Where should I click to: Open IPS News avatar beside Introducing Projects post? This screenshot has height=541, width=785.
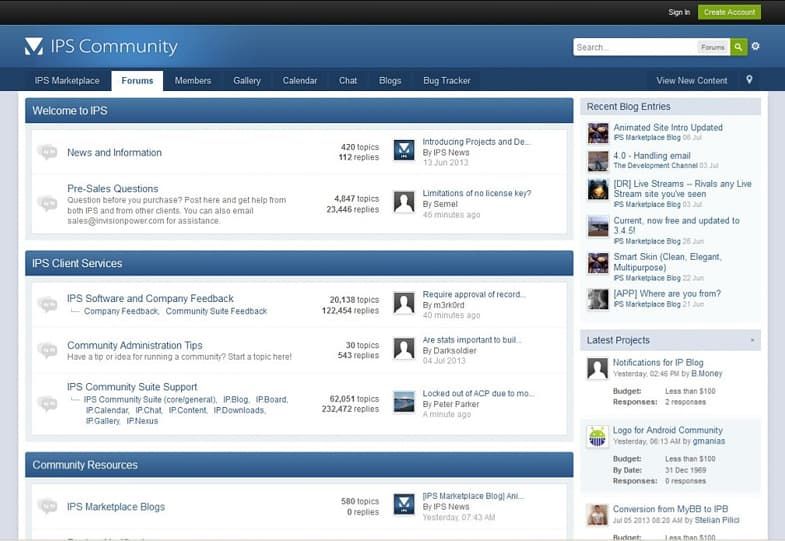click(404, 150)
